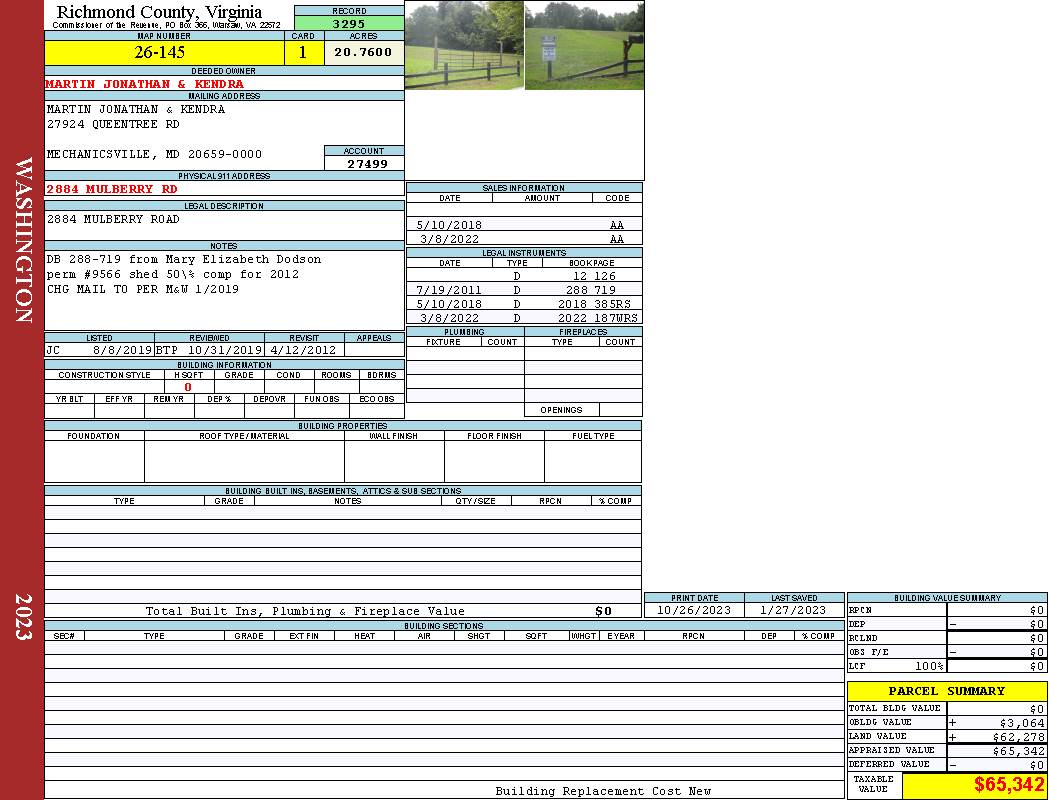Click the Acres value 20.7600
This screenshot has width=1050, height=800.
[363, 53]
